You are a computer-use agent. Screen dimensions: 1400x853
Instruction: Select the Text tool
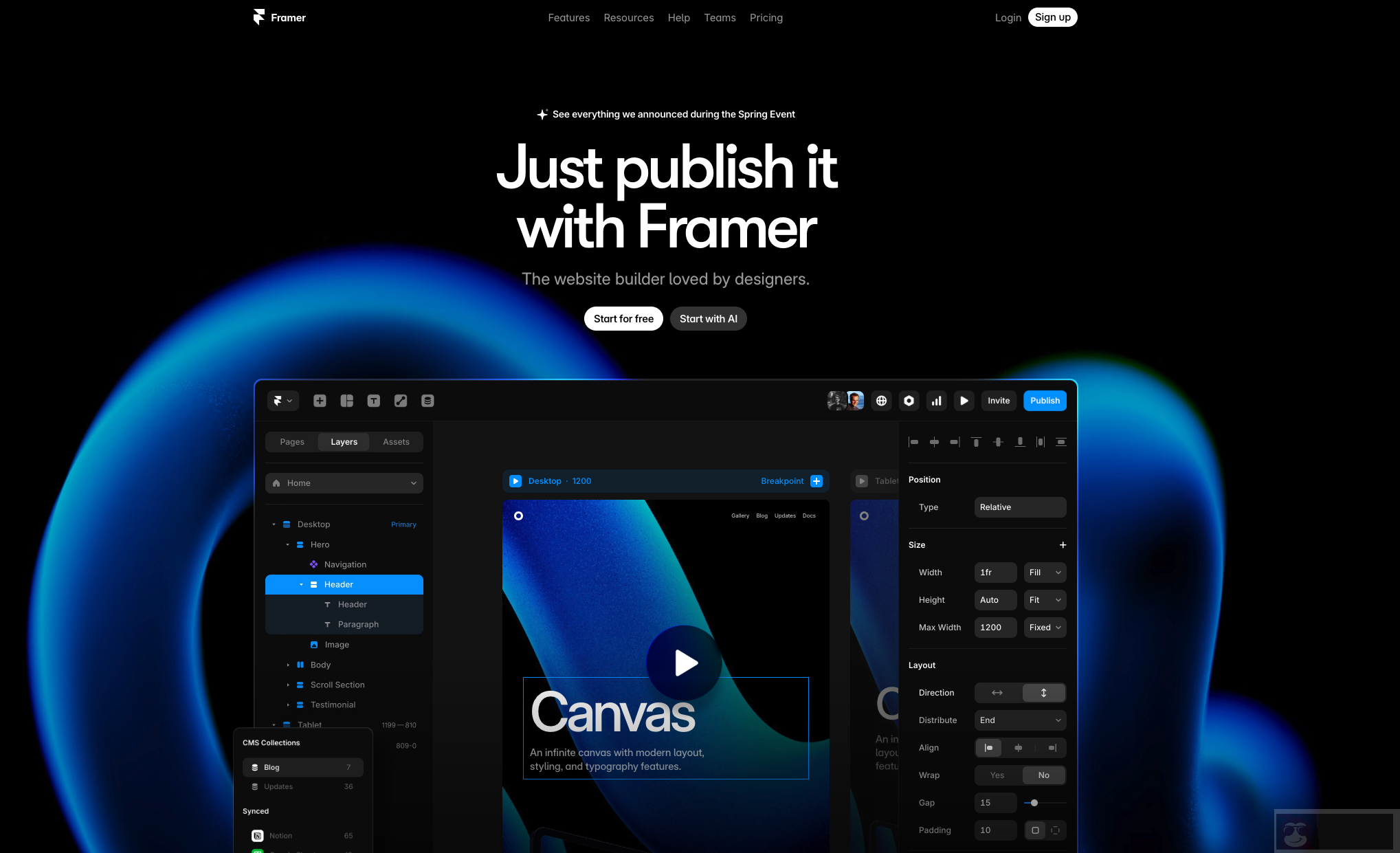[x=374, y=401]
